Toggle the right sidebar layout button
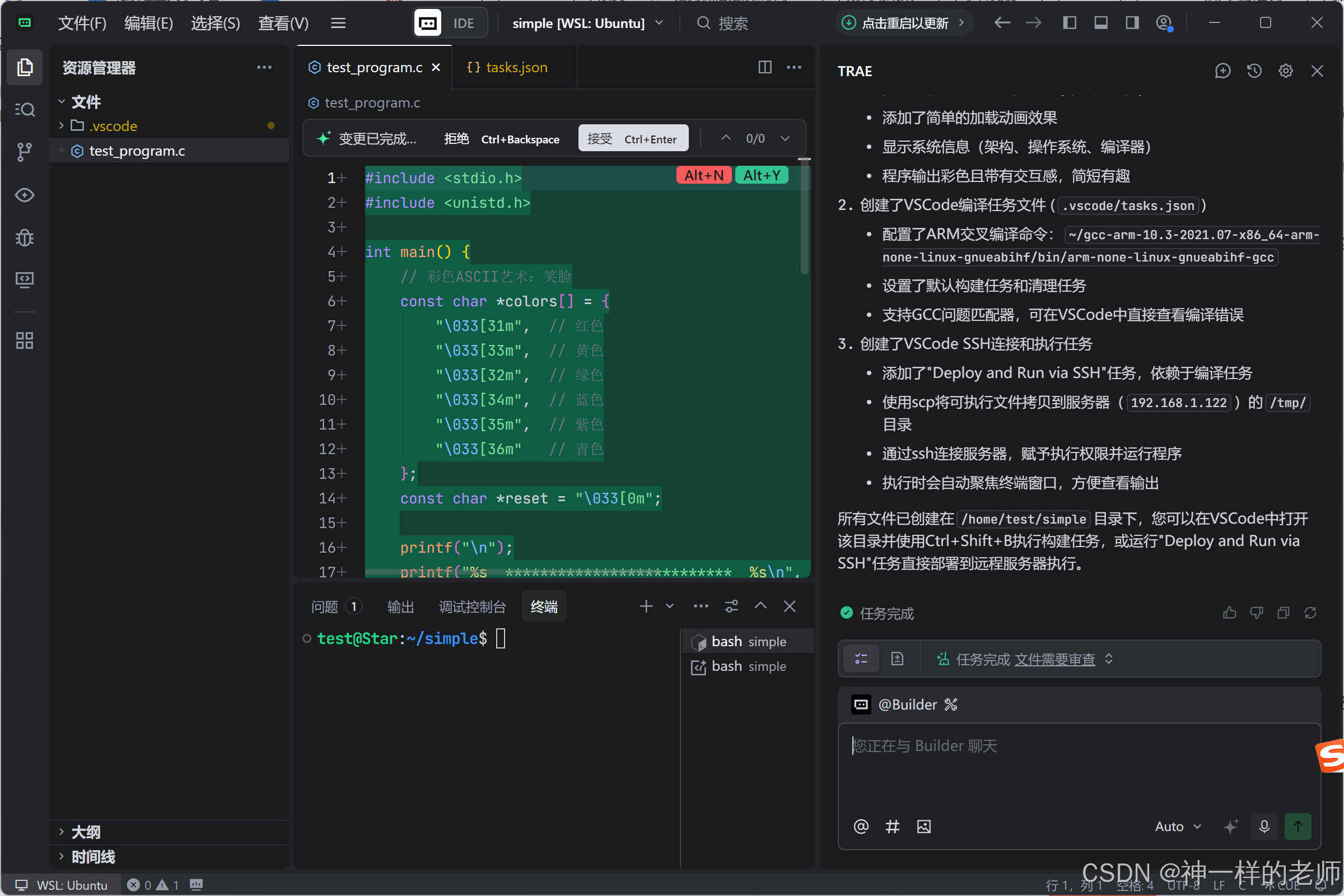 point(1132,23)
